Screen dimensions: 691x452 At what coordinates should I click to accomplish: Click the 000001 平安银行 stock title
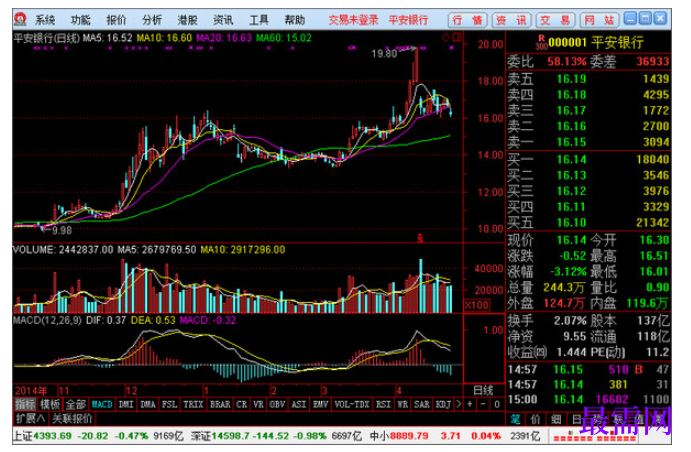[595, 42]
